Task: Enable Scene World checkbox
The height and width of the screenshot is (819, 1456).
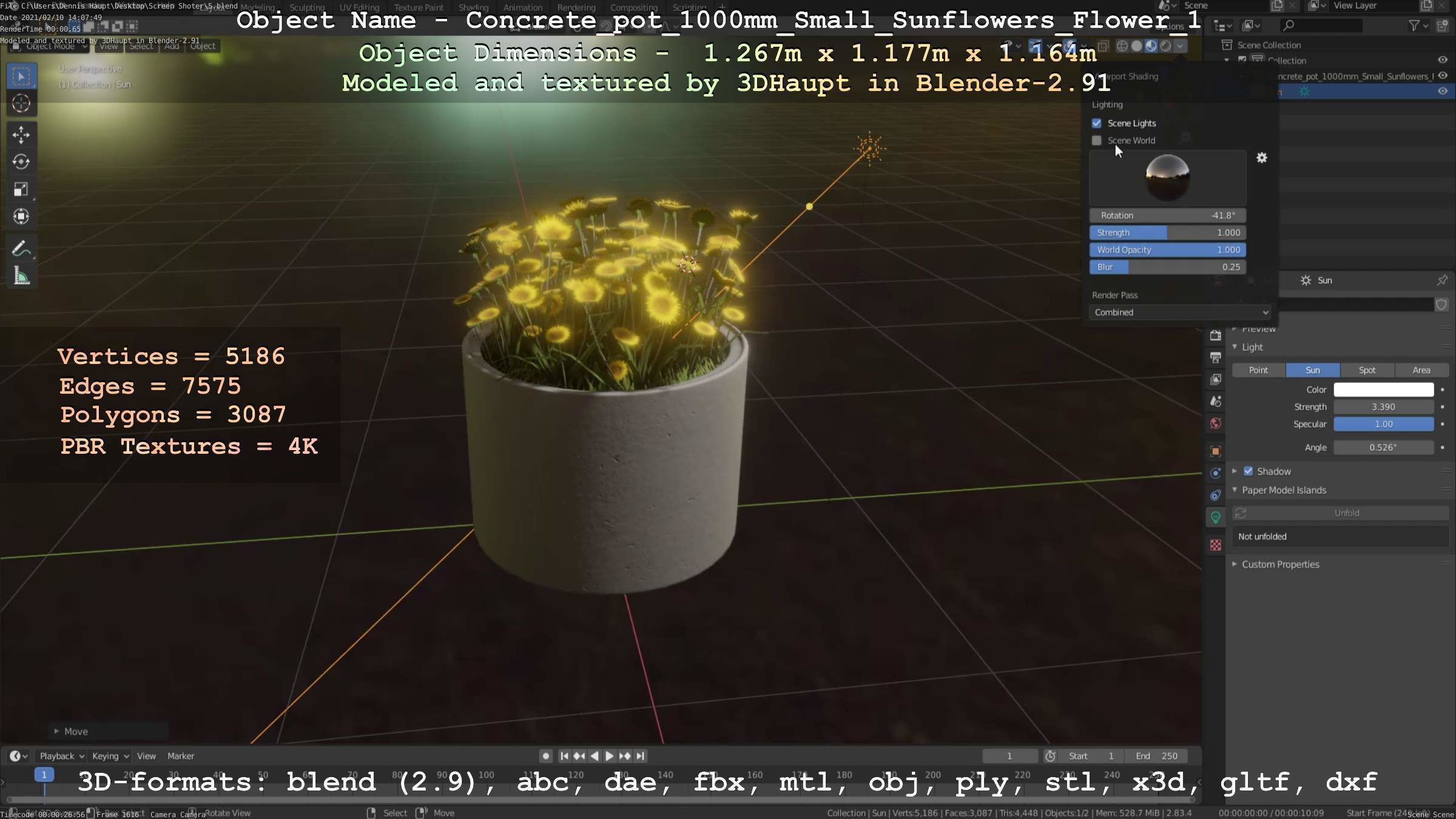Action: point(1097,141)
